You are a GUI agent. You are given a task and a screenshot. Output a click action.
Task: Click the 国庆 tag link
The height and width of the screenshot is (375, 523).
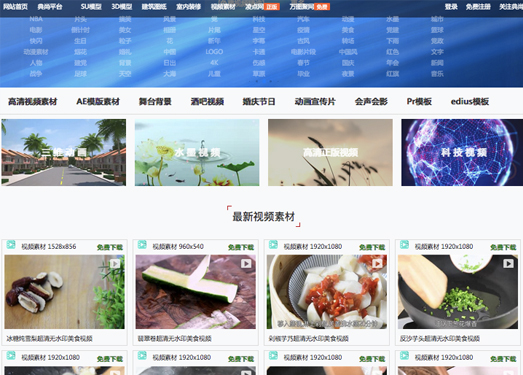pos(348,63)
